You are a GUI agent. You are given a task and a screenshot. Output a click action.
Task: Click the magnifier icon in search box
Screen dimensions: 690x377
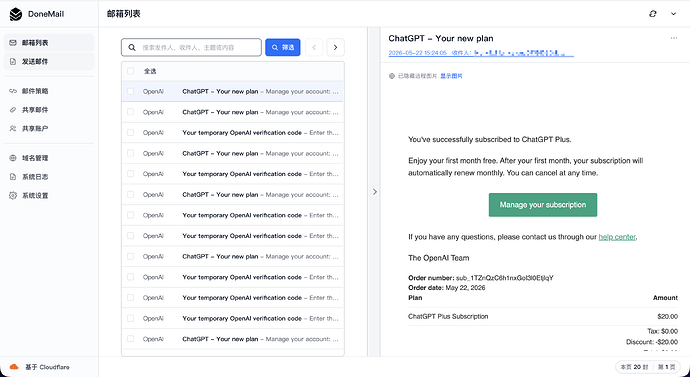tap(132, 48)
